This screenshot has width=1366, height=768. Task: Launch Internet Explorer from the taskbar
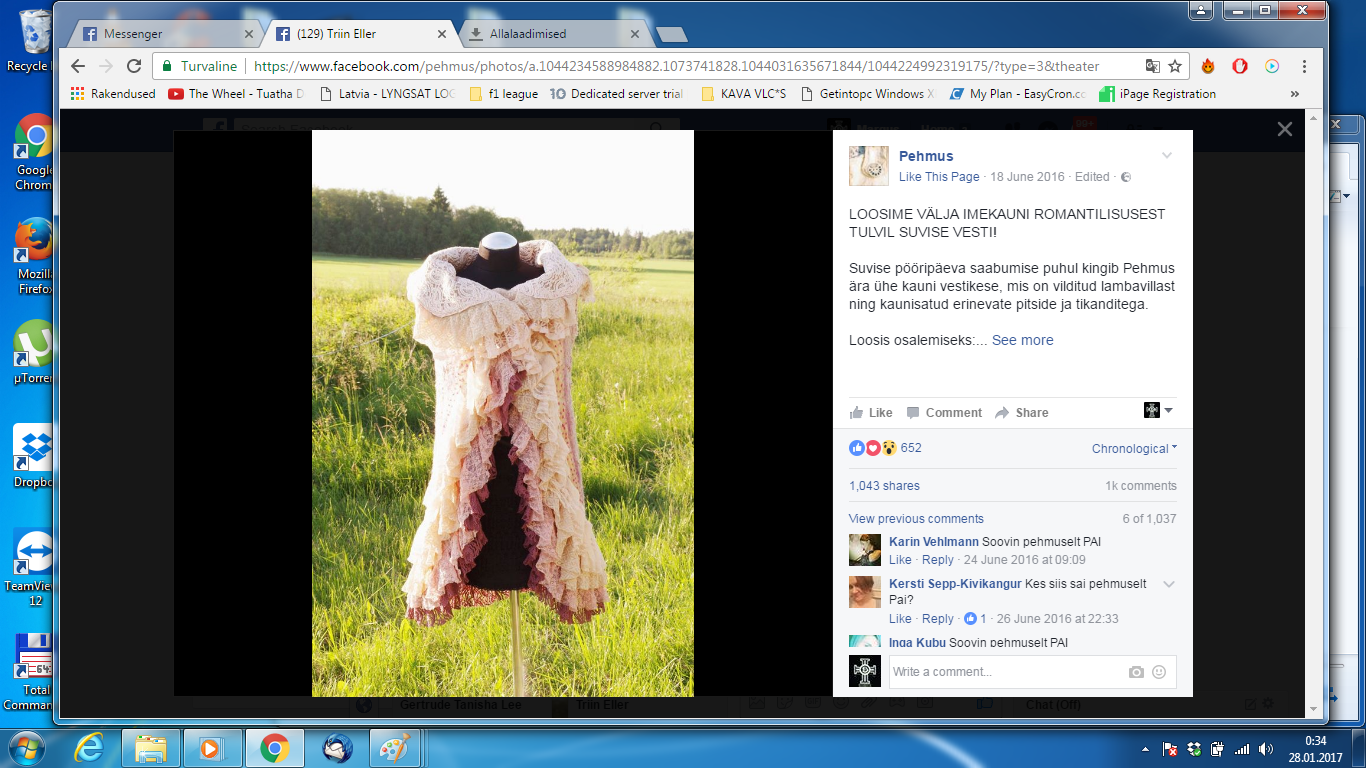pyautogui.click(x=90, y=748)
